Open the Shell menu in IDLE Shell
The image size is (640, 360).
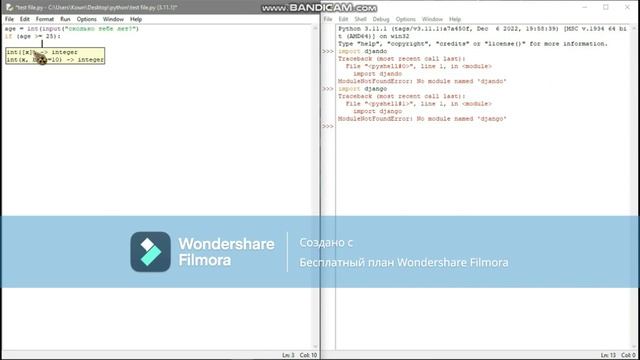point(360,19)
